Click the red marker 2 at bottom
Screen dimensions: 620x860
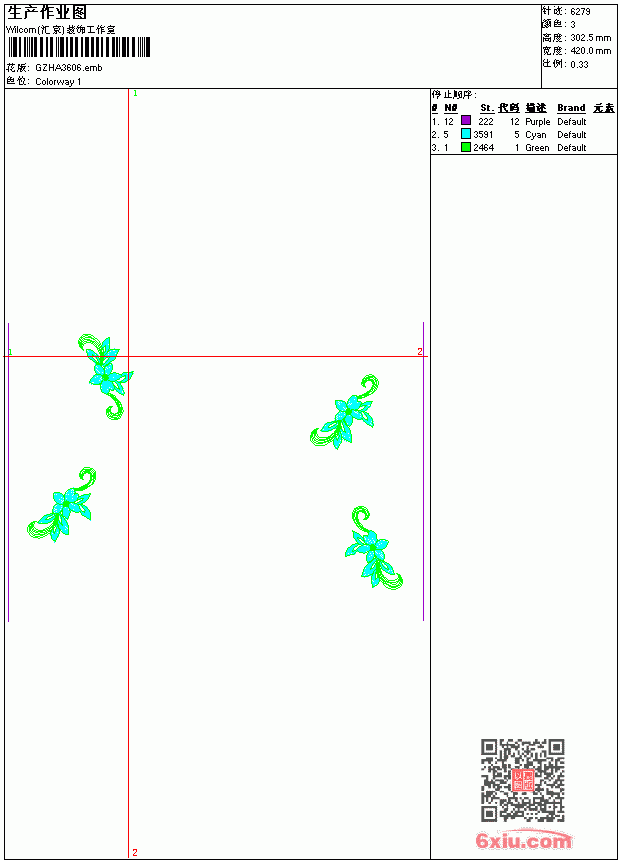135,852
